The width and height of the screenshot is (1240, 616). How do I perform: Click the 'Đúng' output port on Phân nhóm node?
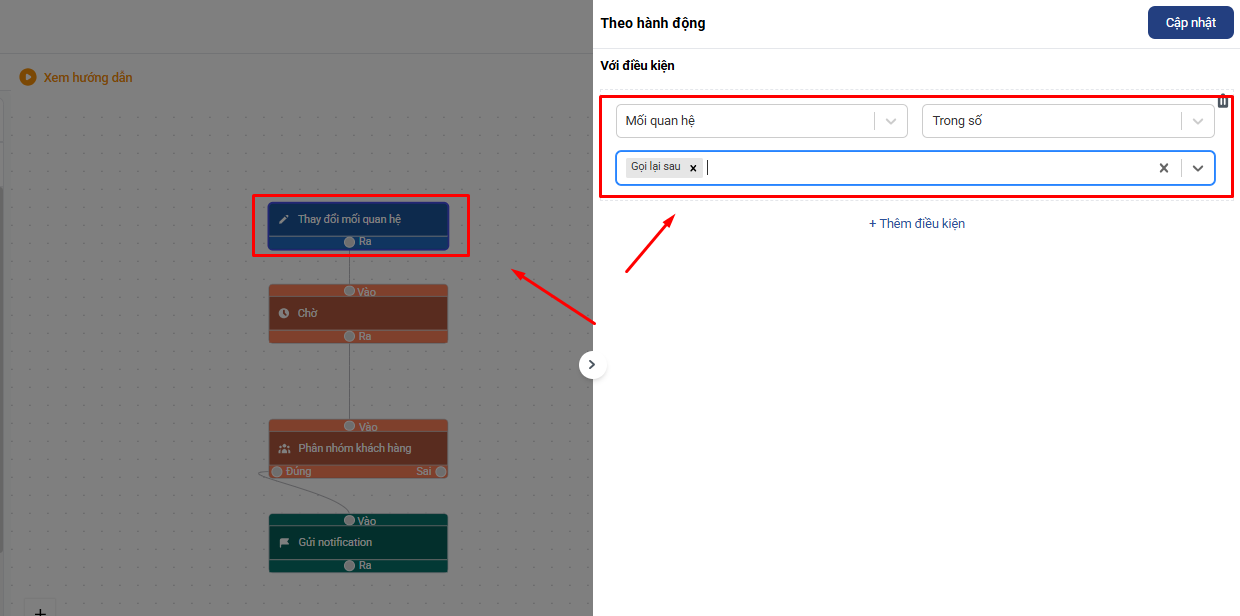(277, 471)
